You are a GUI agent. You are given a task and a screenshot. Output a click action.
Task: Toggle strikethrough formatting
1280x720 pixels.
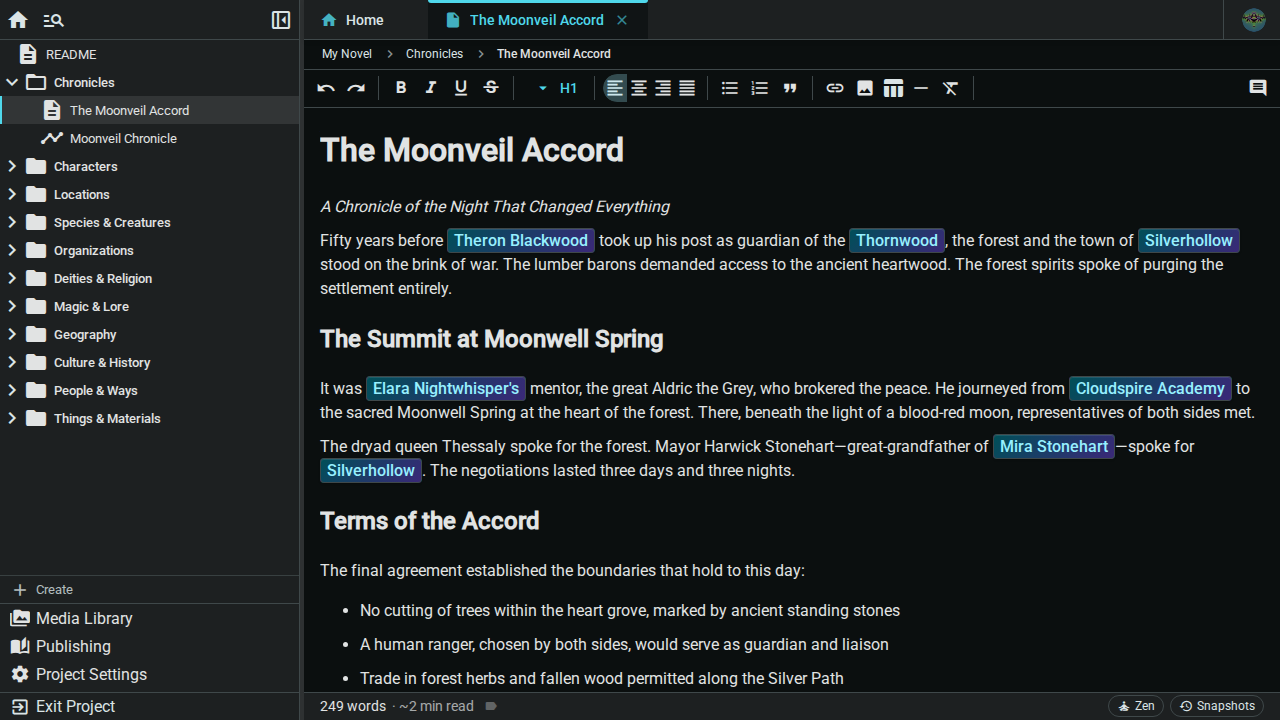(x=491, y=88)
